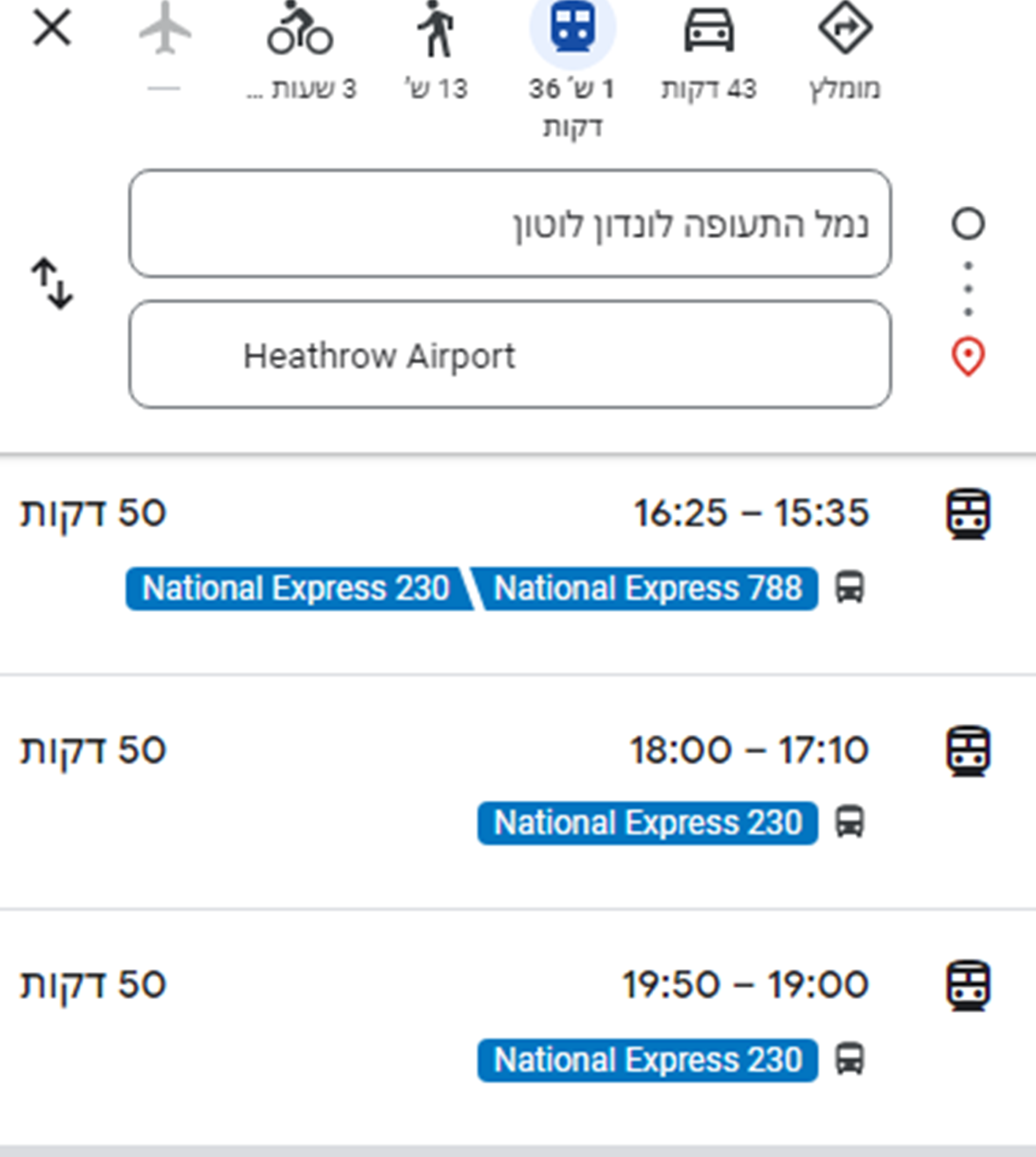Switch to driving directions
The image size is (1036, 1157).
709,29
